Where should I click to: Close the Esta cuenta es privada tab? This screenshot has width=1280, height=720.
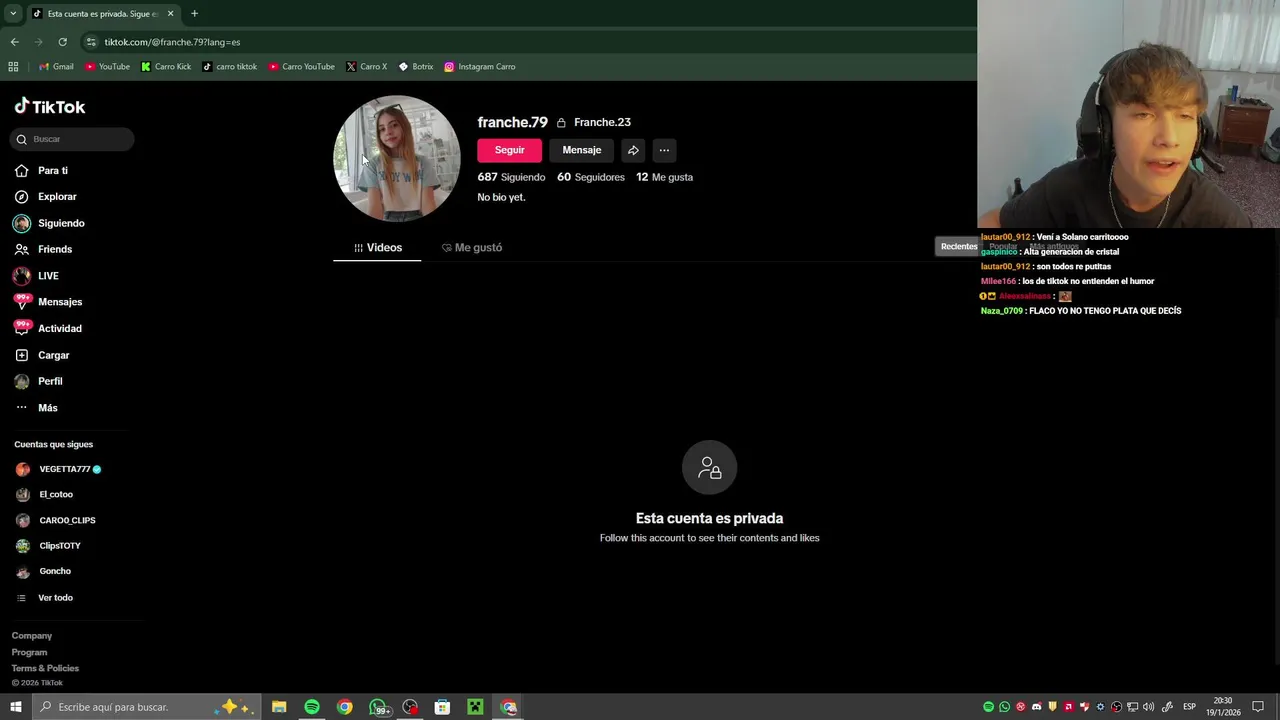point(170,14)
